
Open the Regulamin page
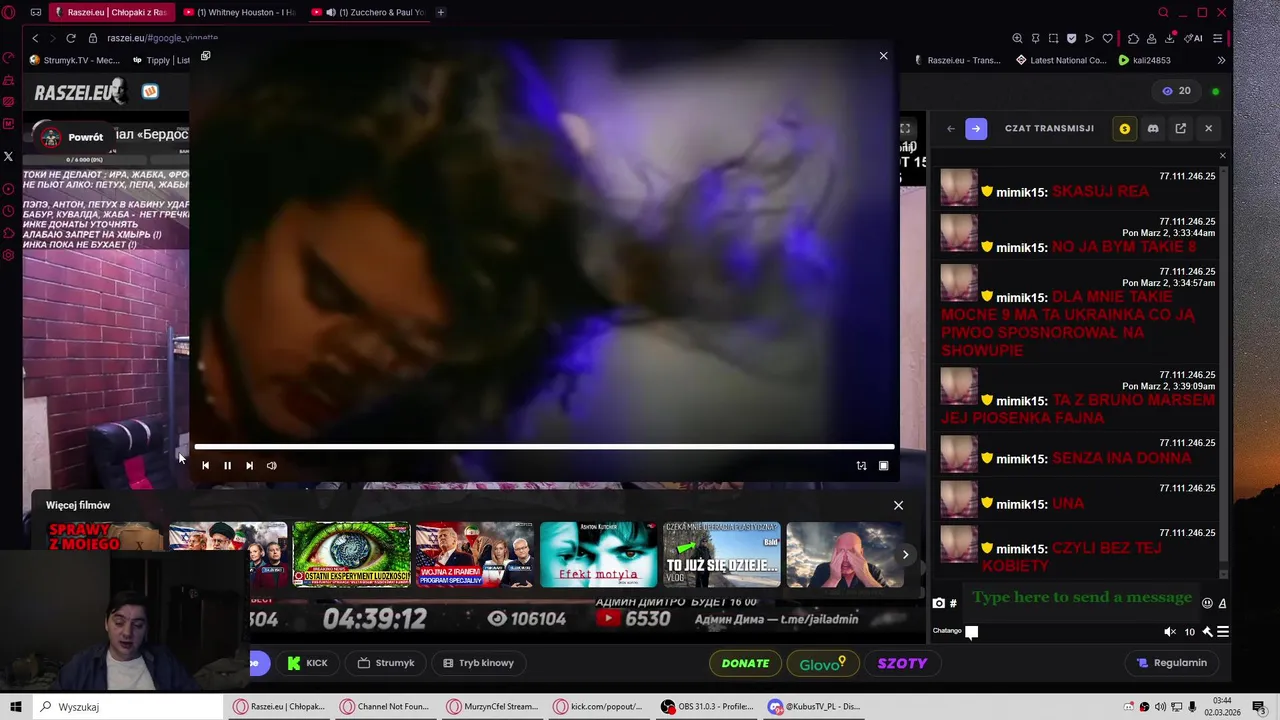(1171, 663)
